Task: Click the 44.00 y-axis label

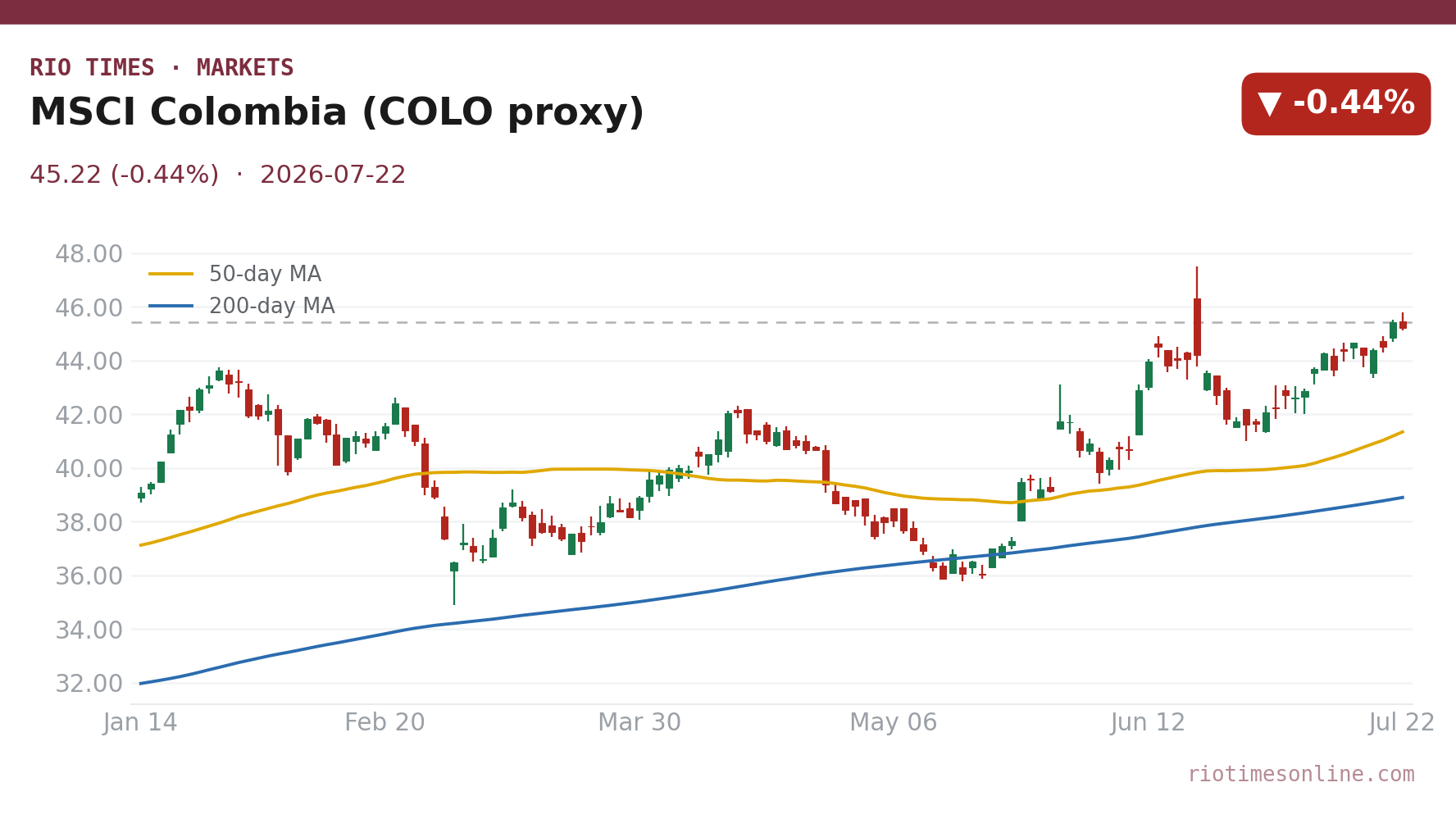Action: click(x=89, y=362)
